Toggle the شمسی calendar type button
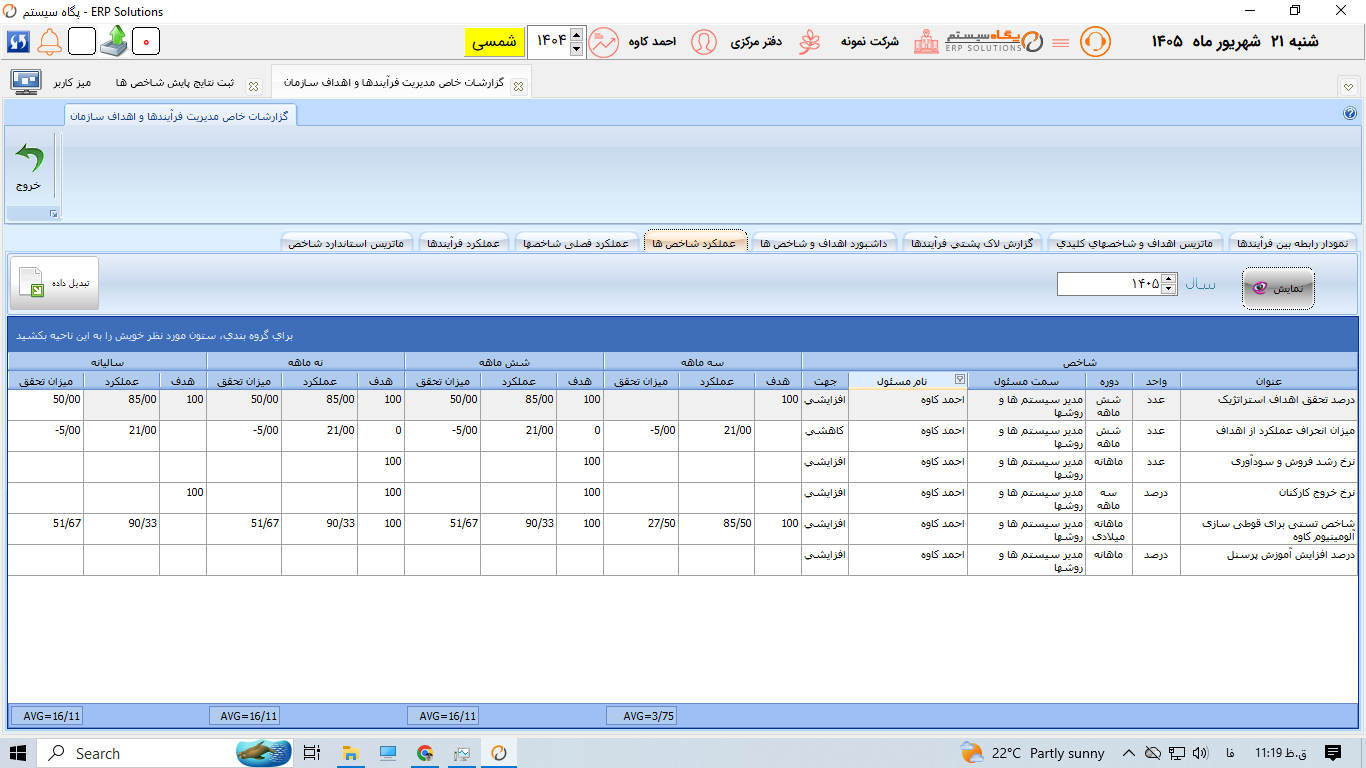 pos(494,42)
